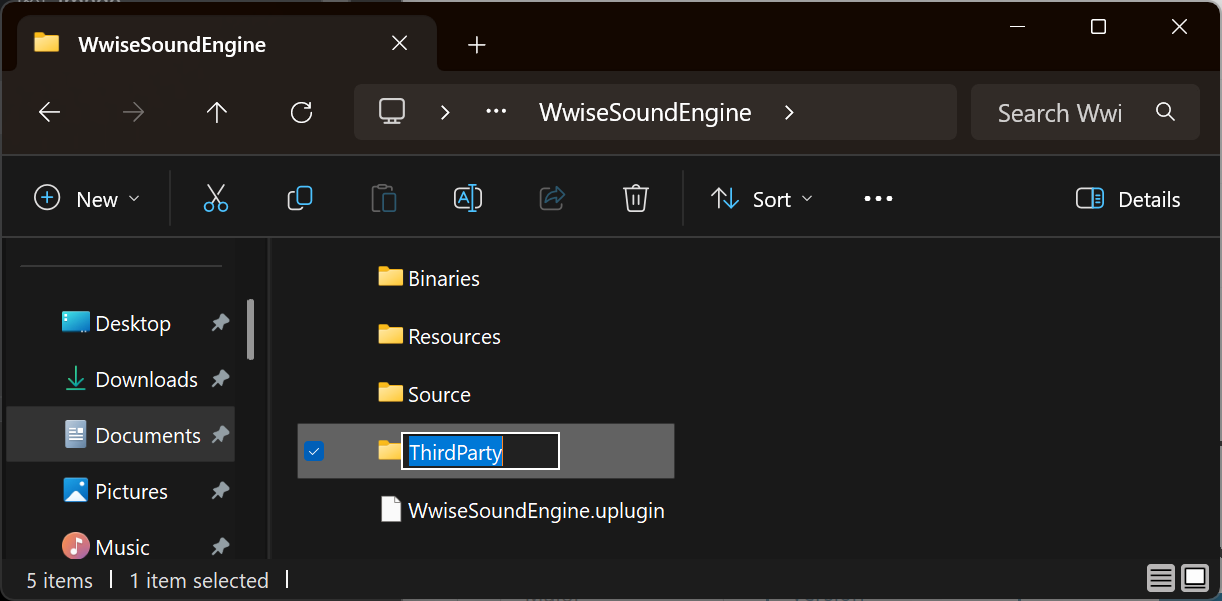Uncheck the ThirdParty selection checkbox
1222x601 pixels.
[314, 451]
